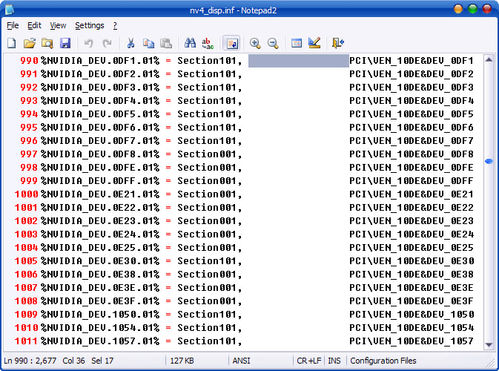This screenshot has width=499, height=371.
Task: Click the Cut scissors icon
Action: point(131,43)
